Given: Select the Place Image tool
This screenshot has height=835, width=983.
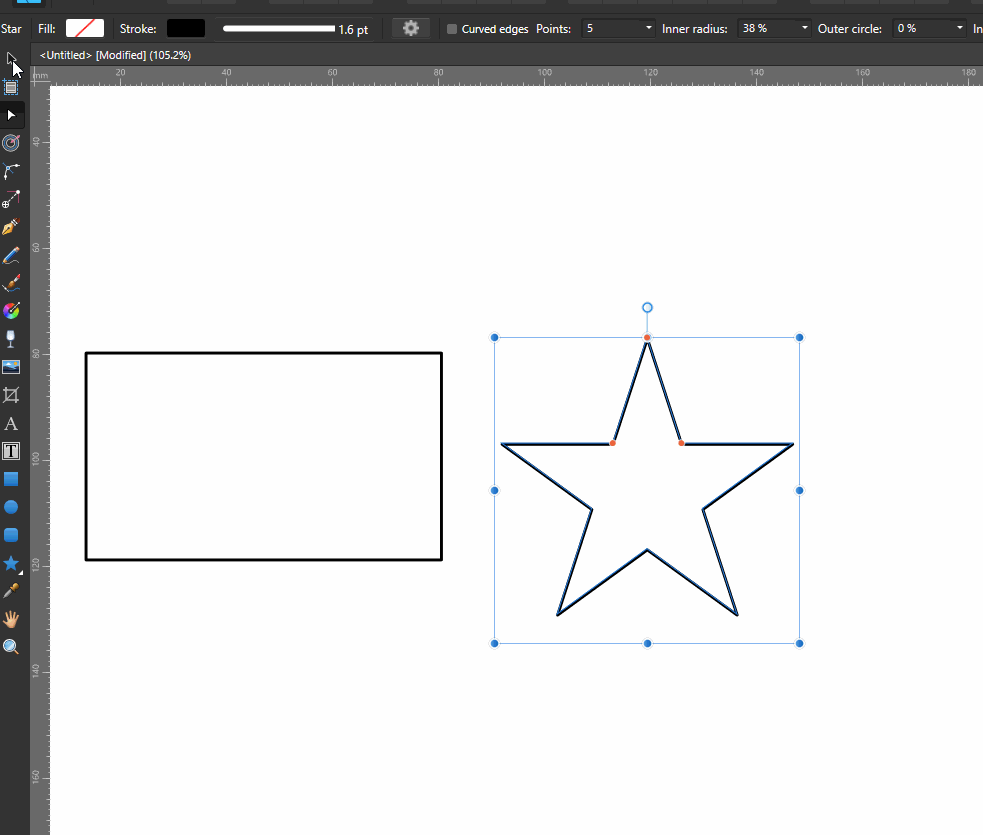Looking at the screenshot, I should [x=11, y=367].
